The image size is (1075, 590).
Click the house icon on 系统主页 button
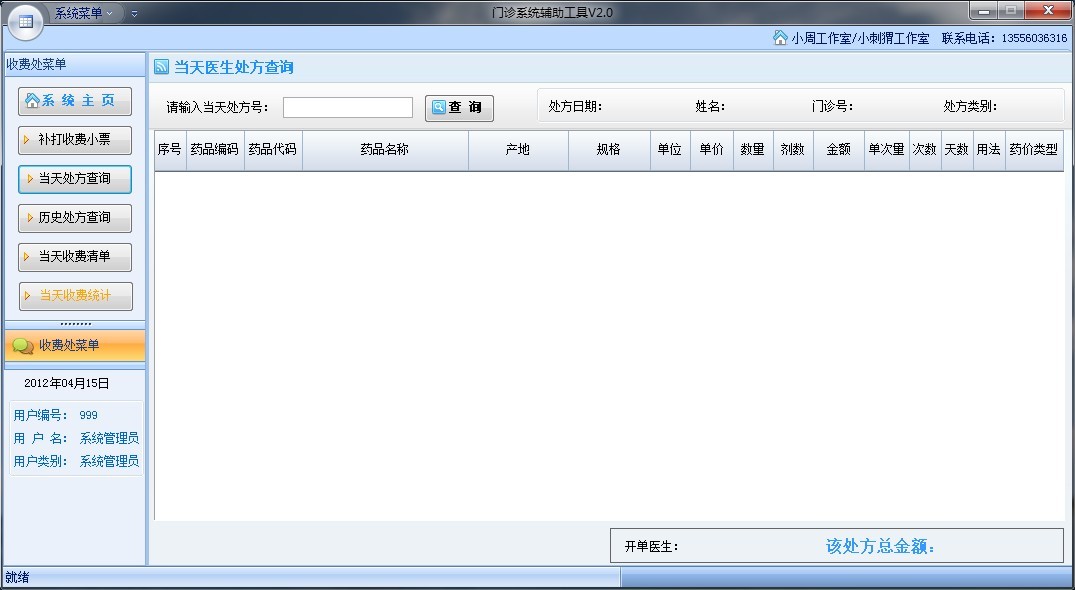point(32,101)
